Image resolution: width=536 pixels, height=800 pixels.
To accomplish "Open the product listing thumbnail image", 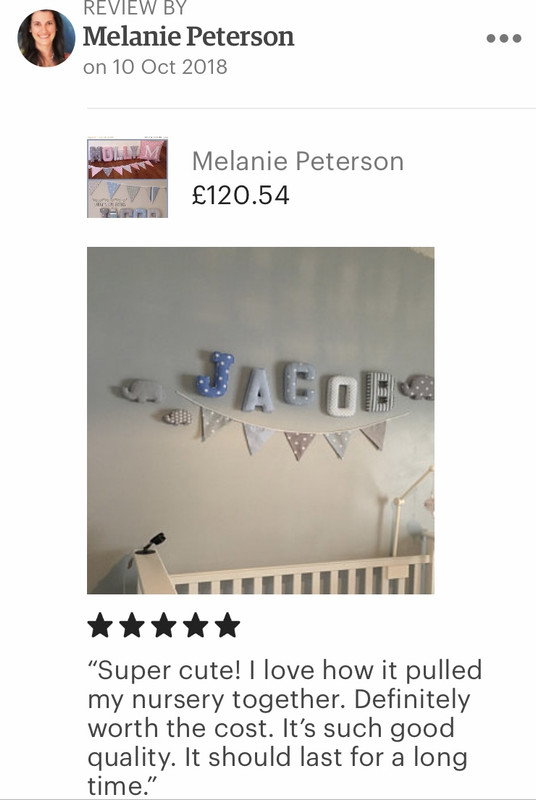I will pyautogui.click(x=127, y=177).
